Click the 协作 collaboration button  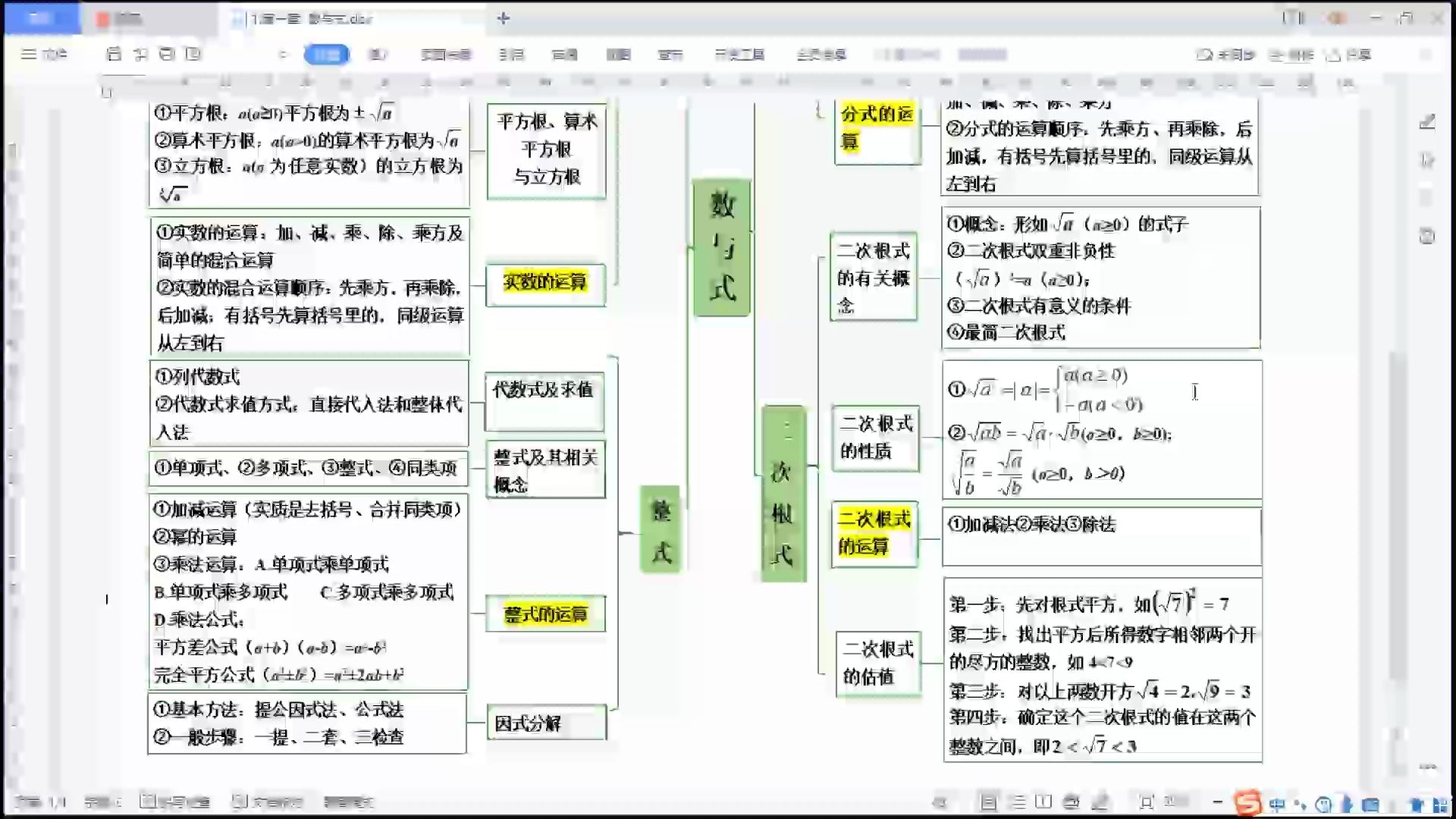click(x=1291, y=55)
